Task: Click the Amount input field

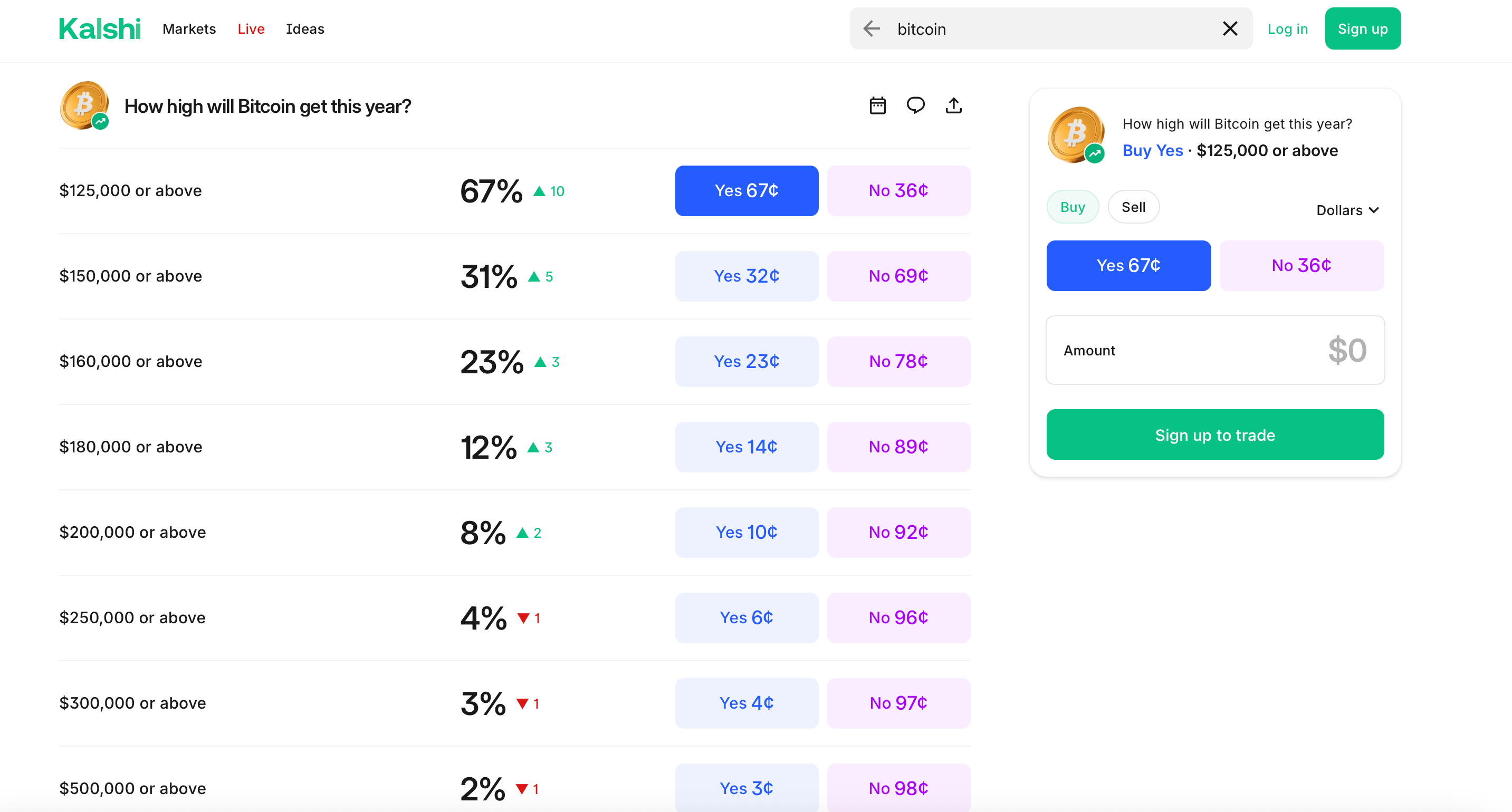Action: (1215, 350)
